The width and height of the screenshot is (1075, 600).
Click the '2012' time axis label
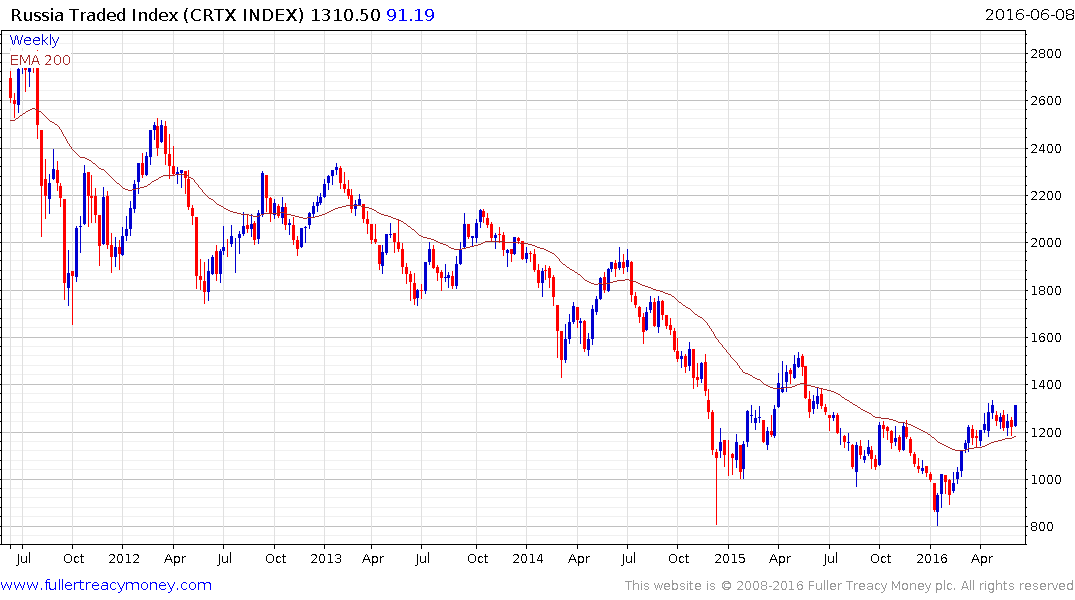click(124, 558)
